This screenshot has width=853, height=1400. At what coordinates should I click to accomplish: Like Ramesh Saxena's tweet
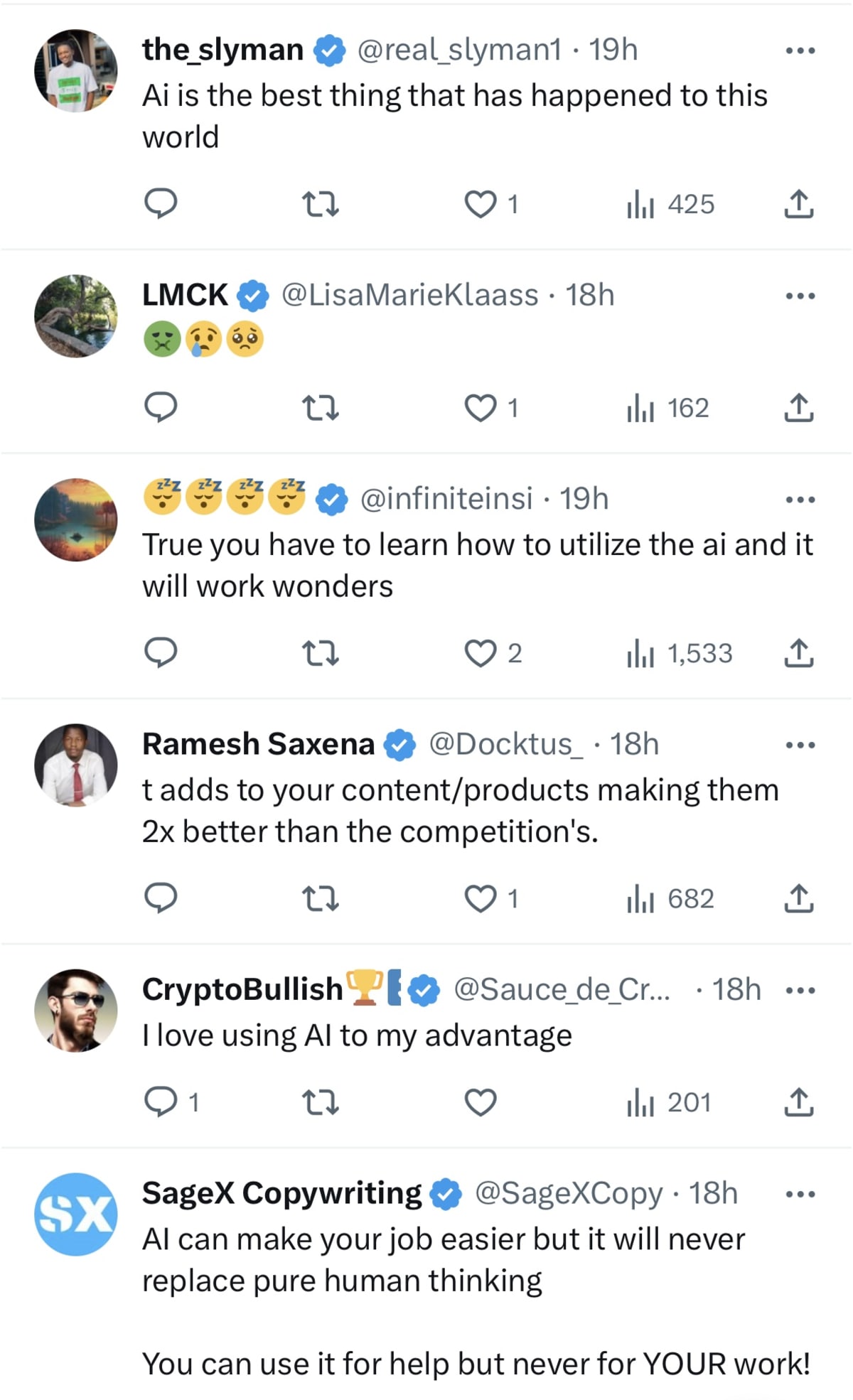483,899
